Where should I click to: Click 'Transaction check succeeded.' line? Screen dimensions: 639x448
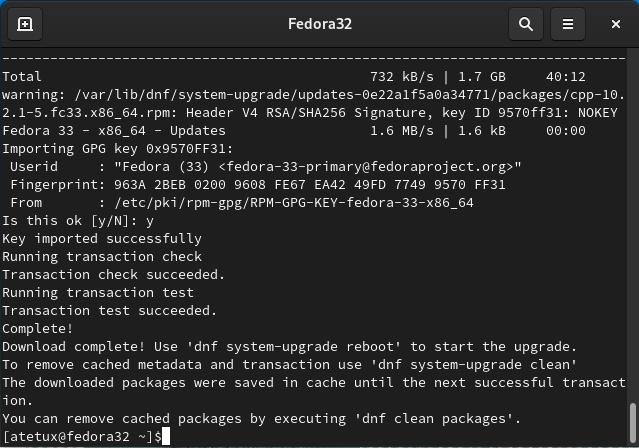click(114, 275)
